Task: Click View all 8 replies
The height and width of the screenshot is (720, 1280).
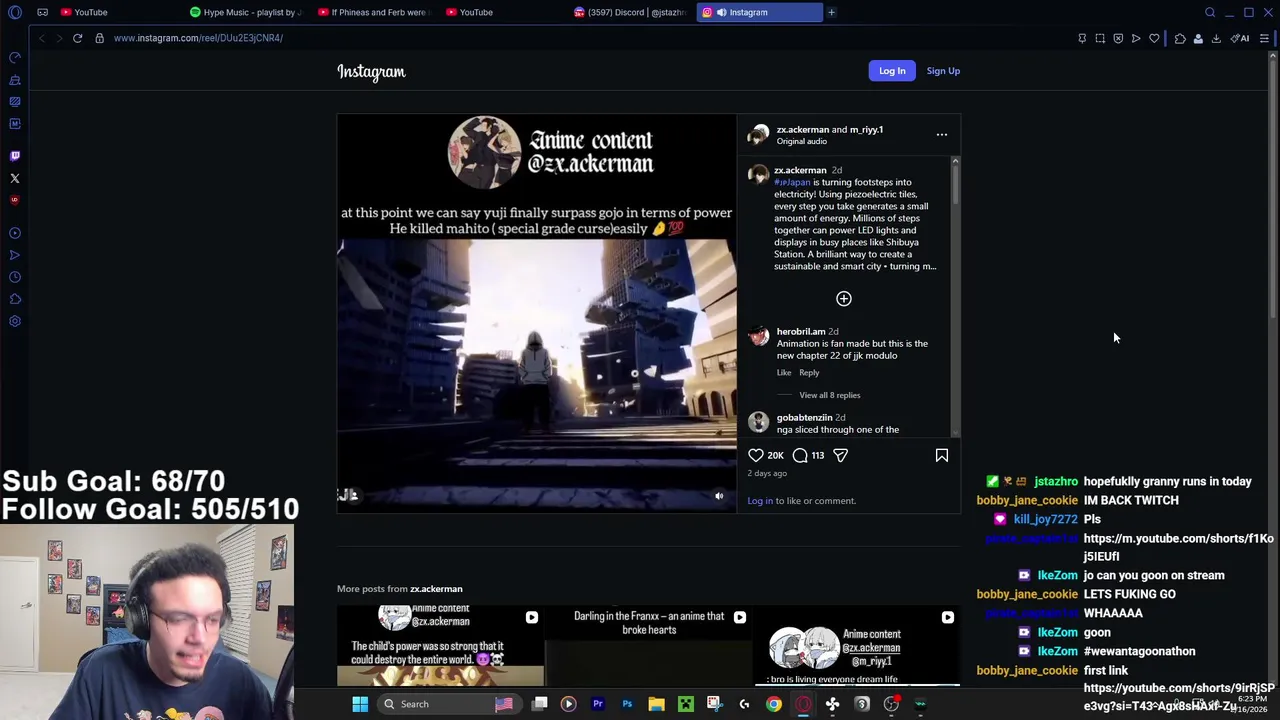Action: click(829, 395)
